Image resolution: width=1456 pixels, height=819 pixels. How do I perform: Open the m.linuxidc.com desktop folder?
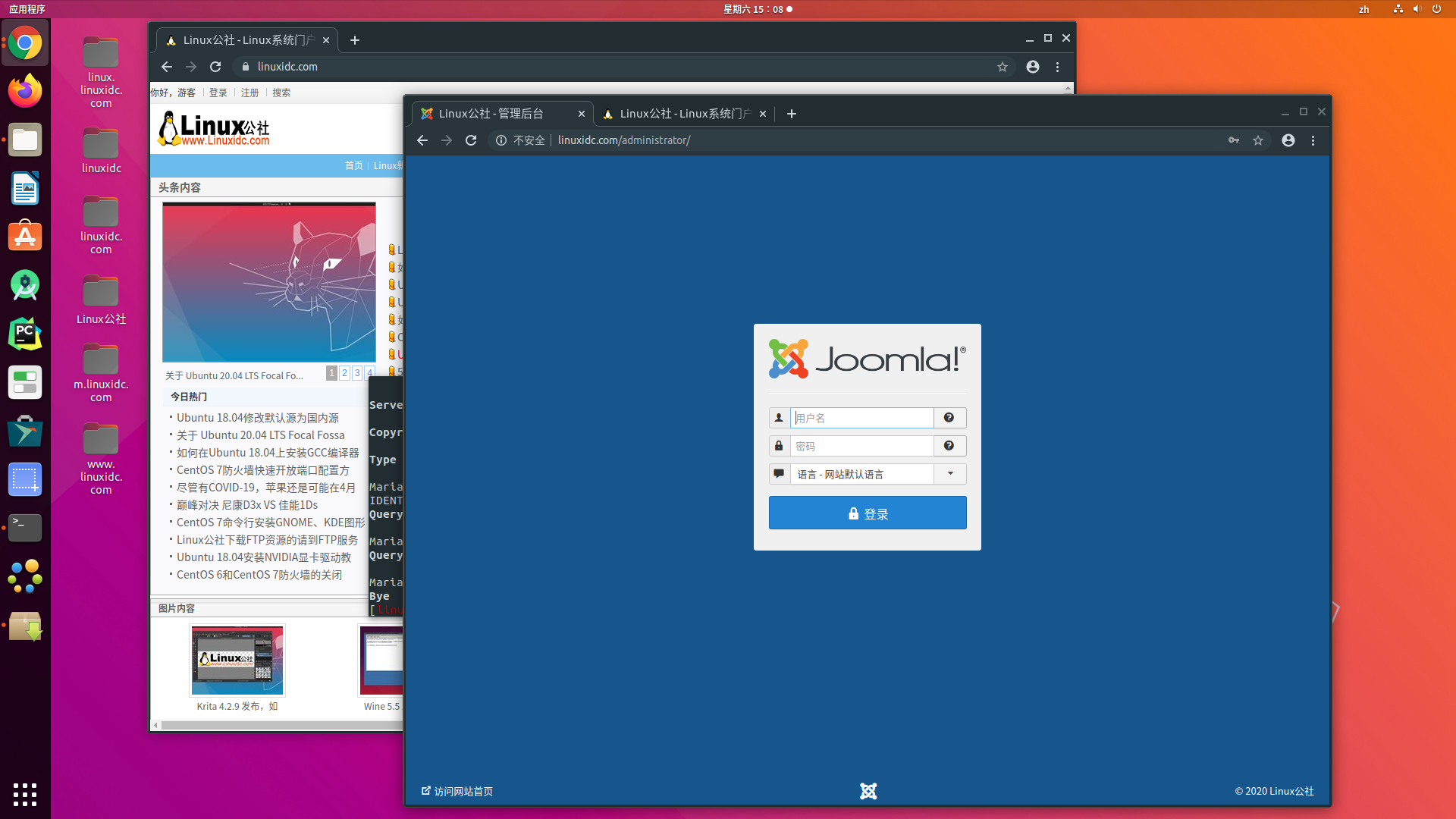[101, 373]
